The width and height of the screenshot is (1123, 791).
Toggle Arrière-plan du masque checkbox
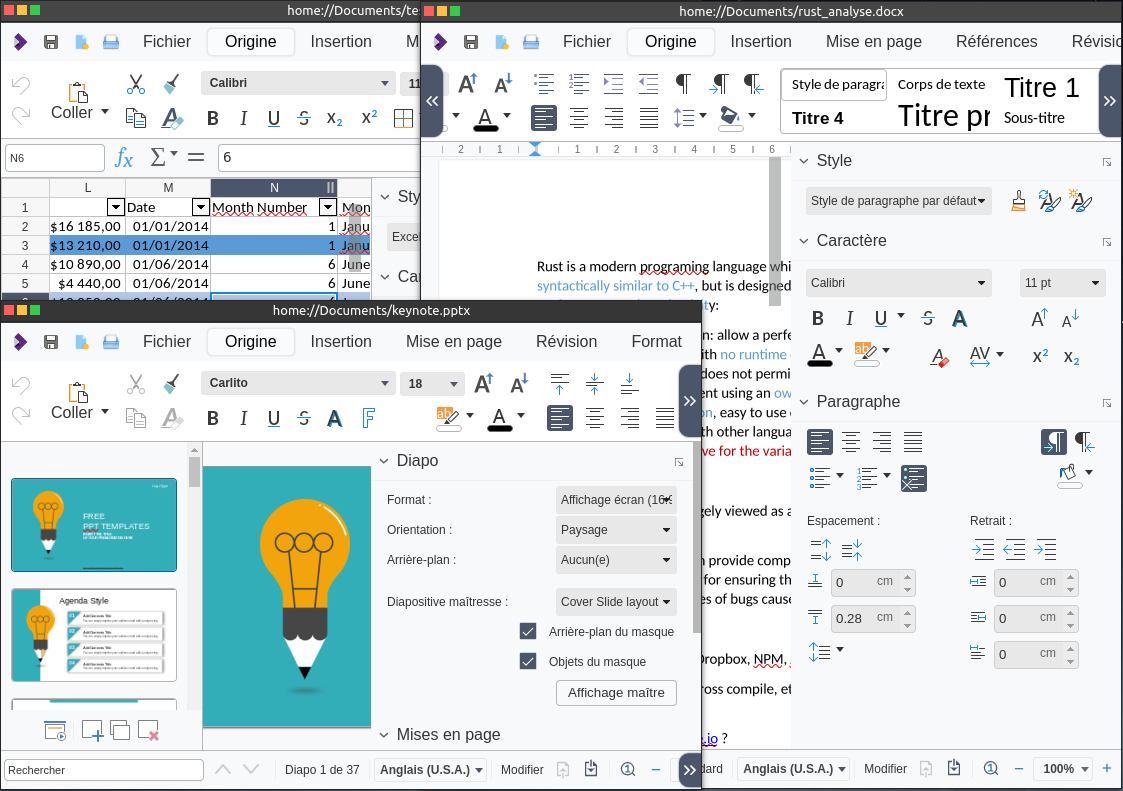(x=528, y=631)
